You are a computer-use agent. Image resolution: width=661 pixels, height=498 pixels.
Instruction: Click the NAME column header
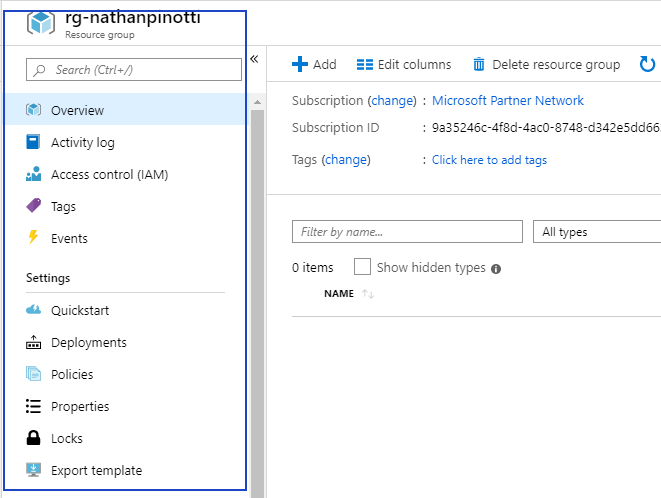click(x=339, y=294)
